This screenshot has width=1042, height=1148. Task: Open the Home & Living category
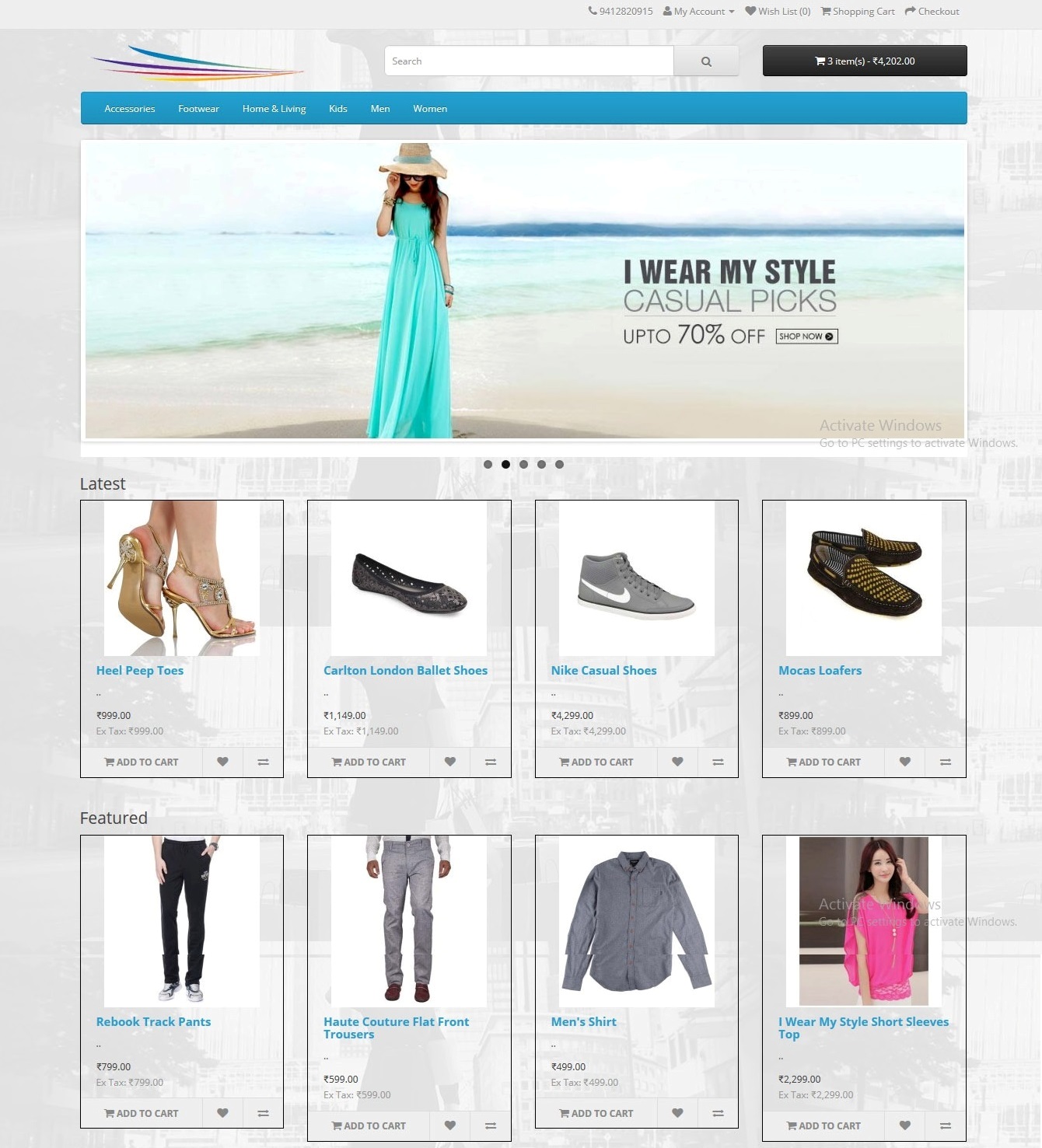(x=274, y=109)
